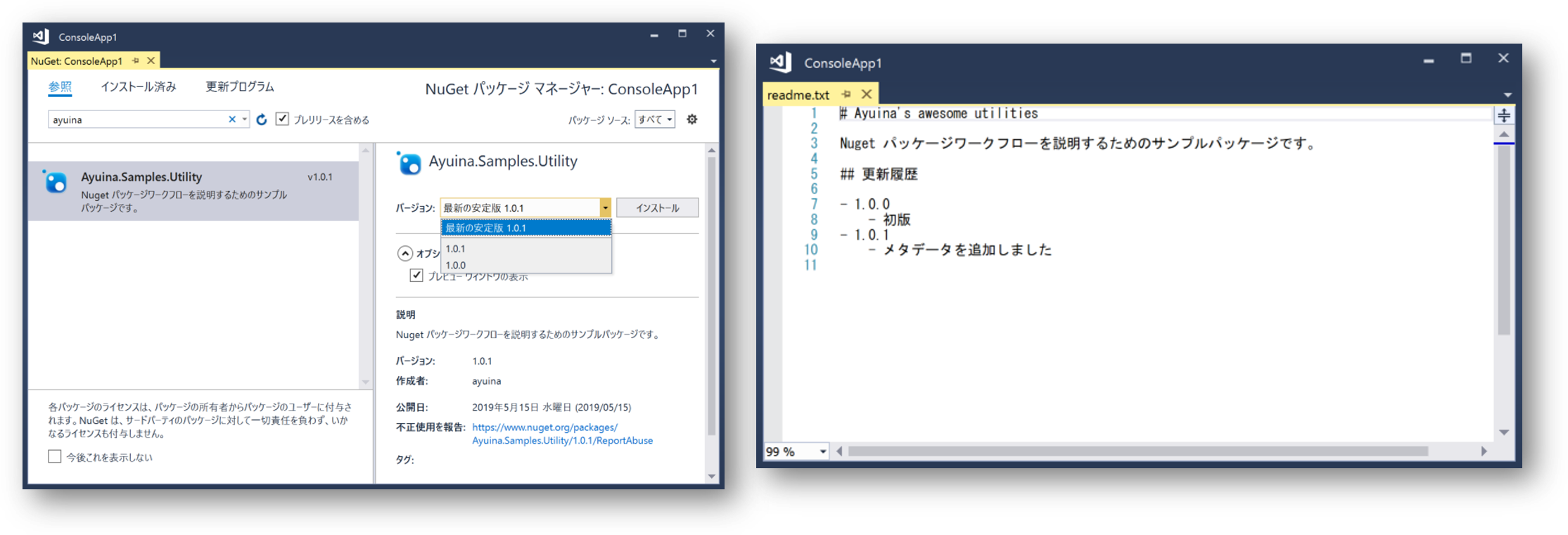The image size is (1568, 535).
Task: Click the readme editor vertical scrollbar thumb
Action: (x=1504, y=239)
